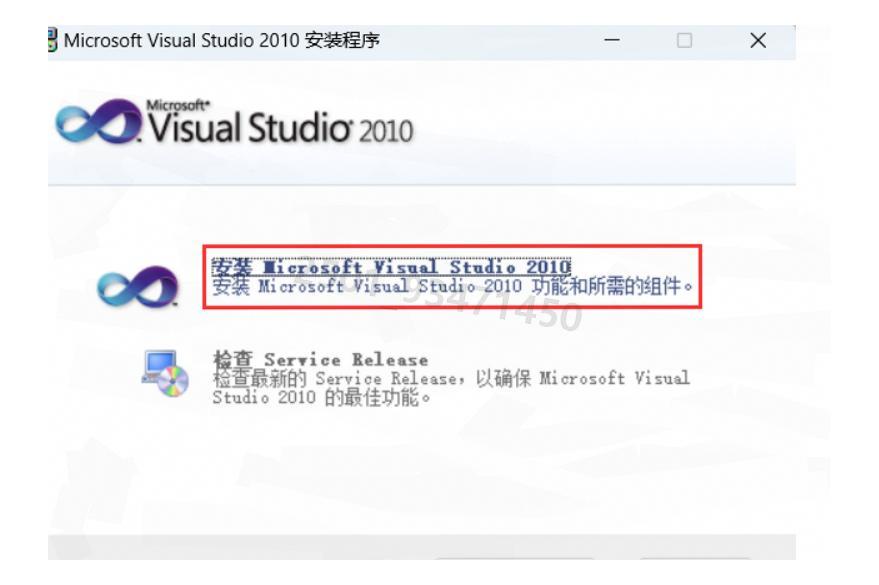
Task: Click the '检查 Service Release' link
Action: 320,359
